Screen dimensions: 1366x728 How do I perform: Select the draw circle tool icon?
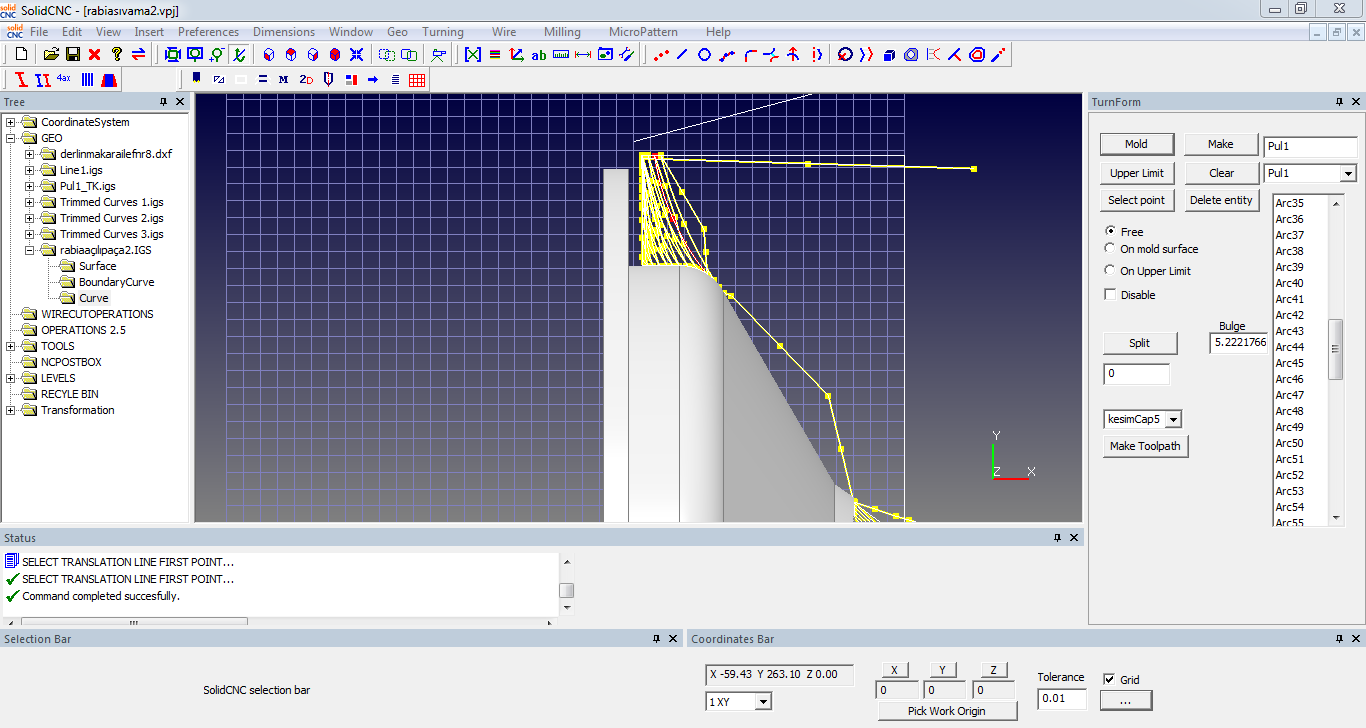click(x=704, y=55)
